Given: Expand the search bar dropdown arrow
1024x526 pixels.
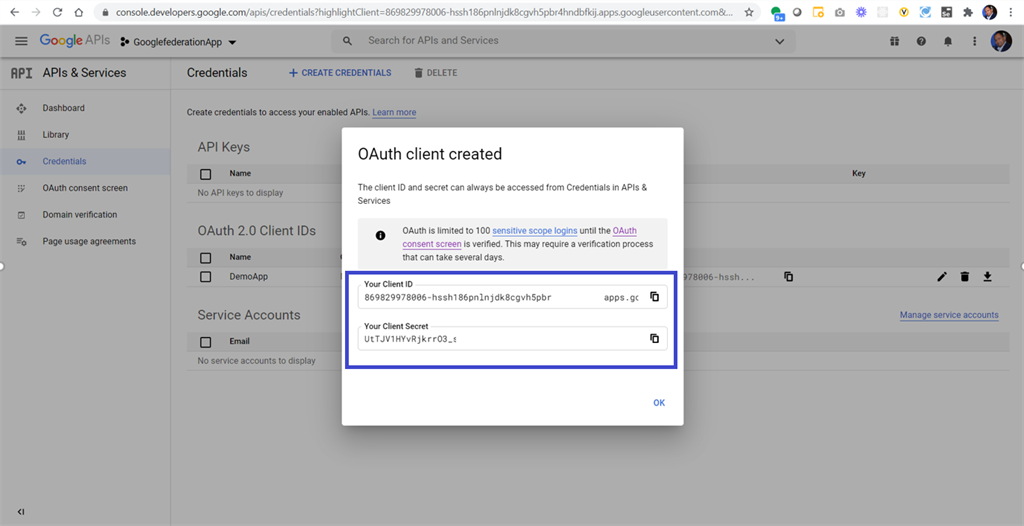Looking at the screenshot, I should 779,41.
